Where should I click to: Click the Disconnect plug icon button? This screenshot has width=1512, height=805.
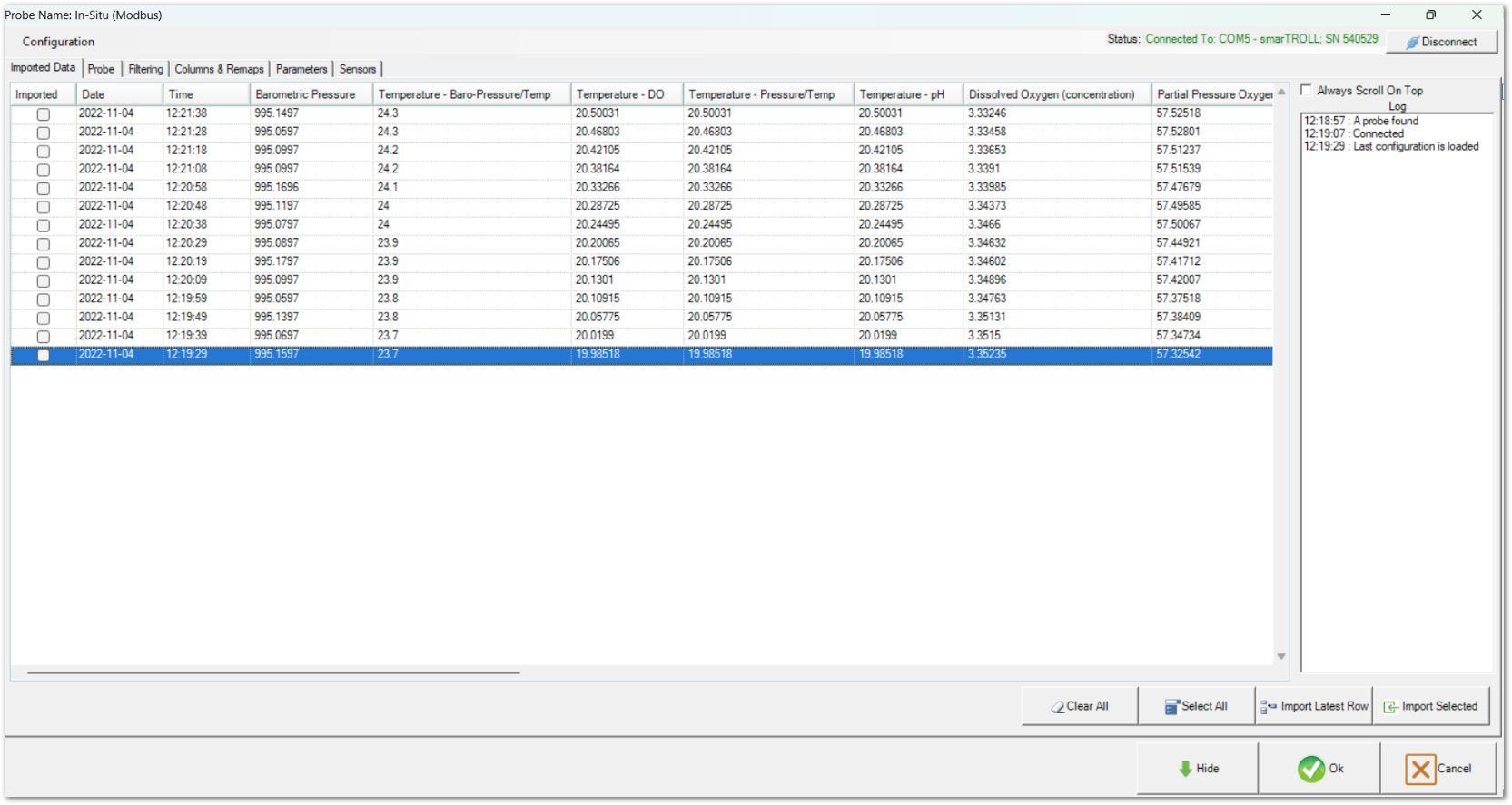click(1412, 43)
